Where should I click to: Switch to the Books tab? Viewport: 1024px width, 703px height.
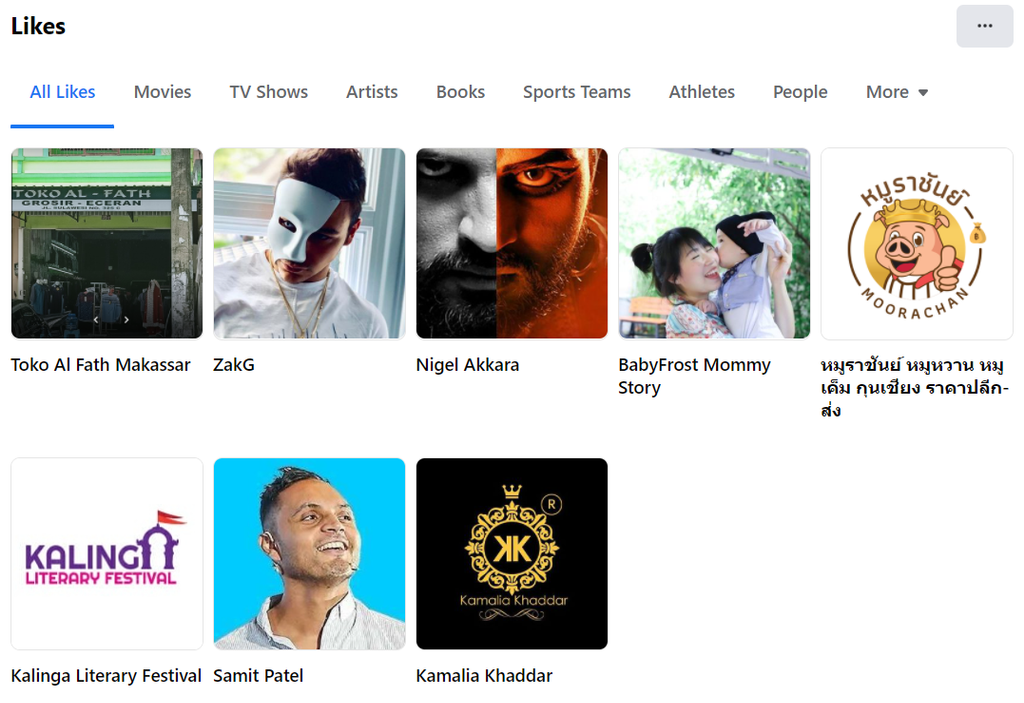point(460,92)
